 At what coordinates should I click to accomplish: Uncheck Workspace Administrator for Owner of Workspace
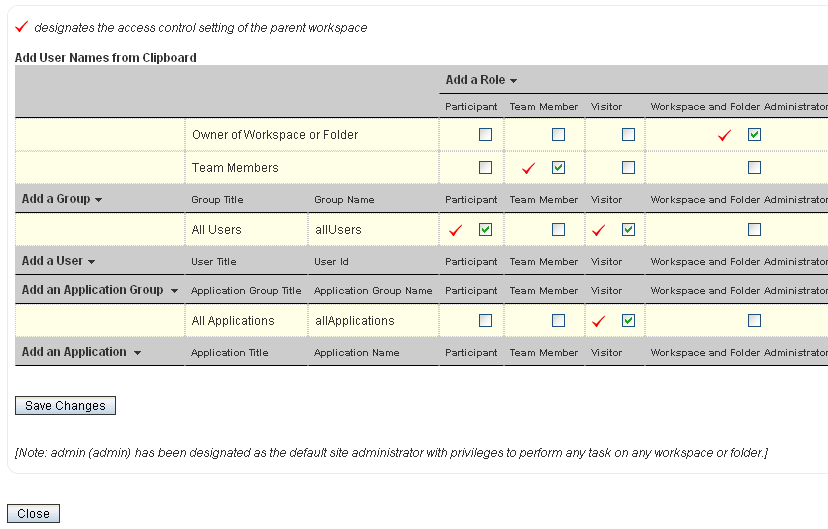pos(754,135)
